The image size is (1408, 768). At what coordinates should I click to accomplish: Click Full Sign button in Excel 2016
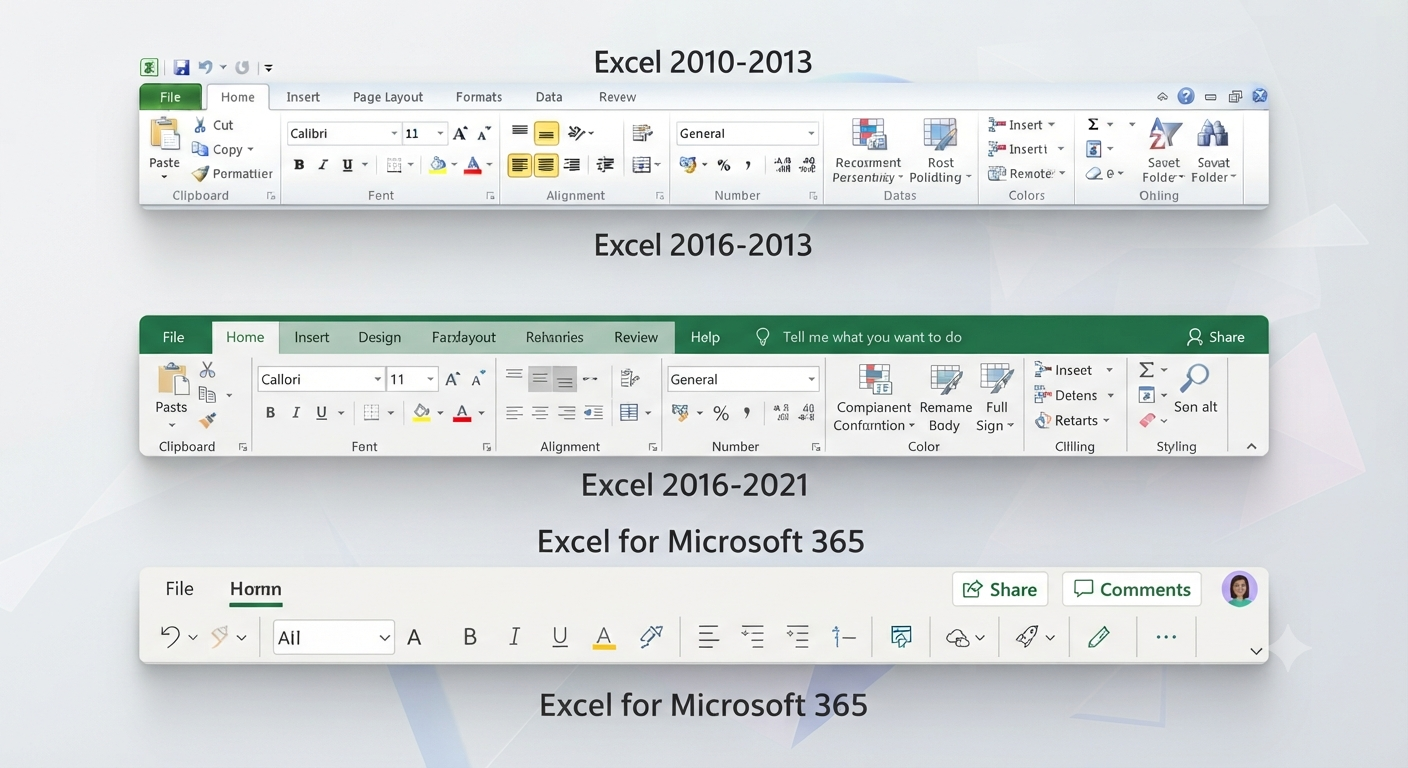pos(996,397)
